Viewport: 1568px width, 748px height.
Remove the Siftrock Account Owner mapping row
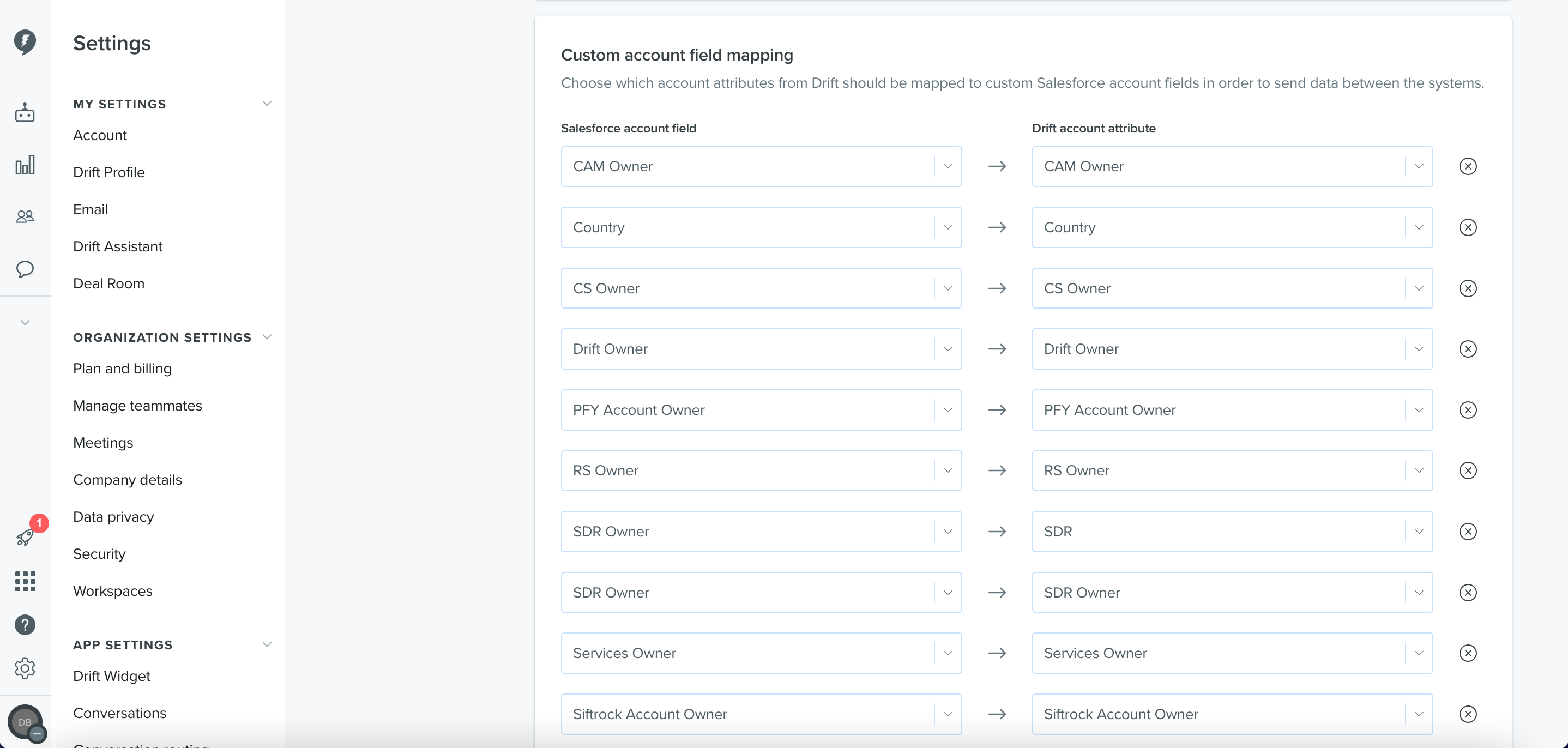tap(1468, 714)
